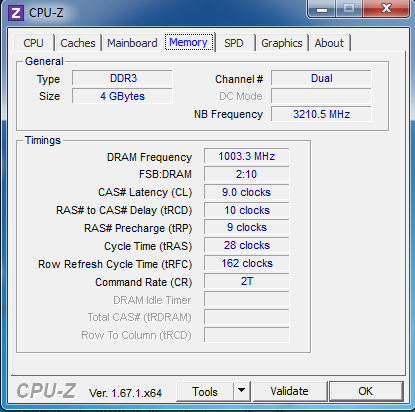This screenshot has width=415, height=412.
Task: Click the Command Rate (CR) label
Action: tap(144, 282)
